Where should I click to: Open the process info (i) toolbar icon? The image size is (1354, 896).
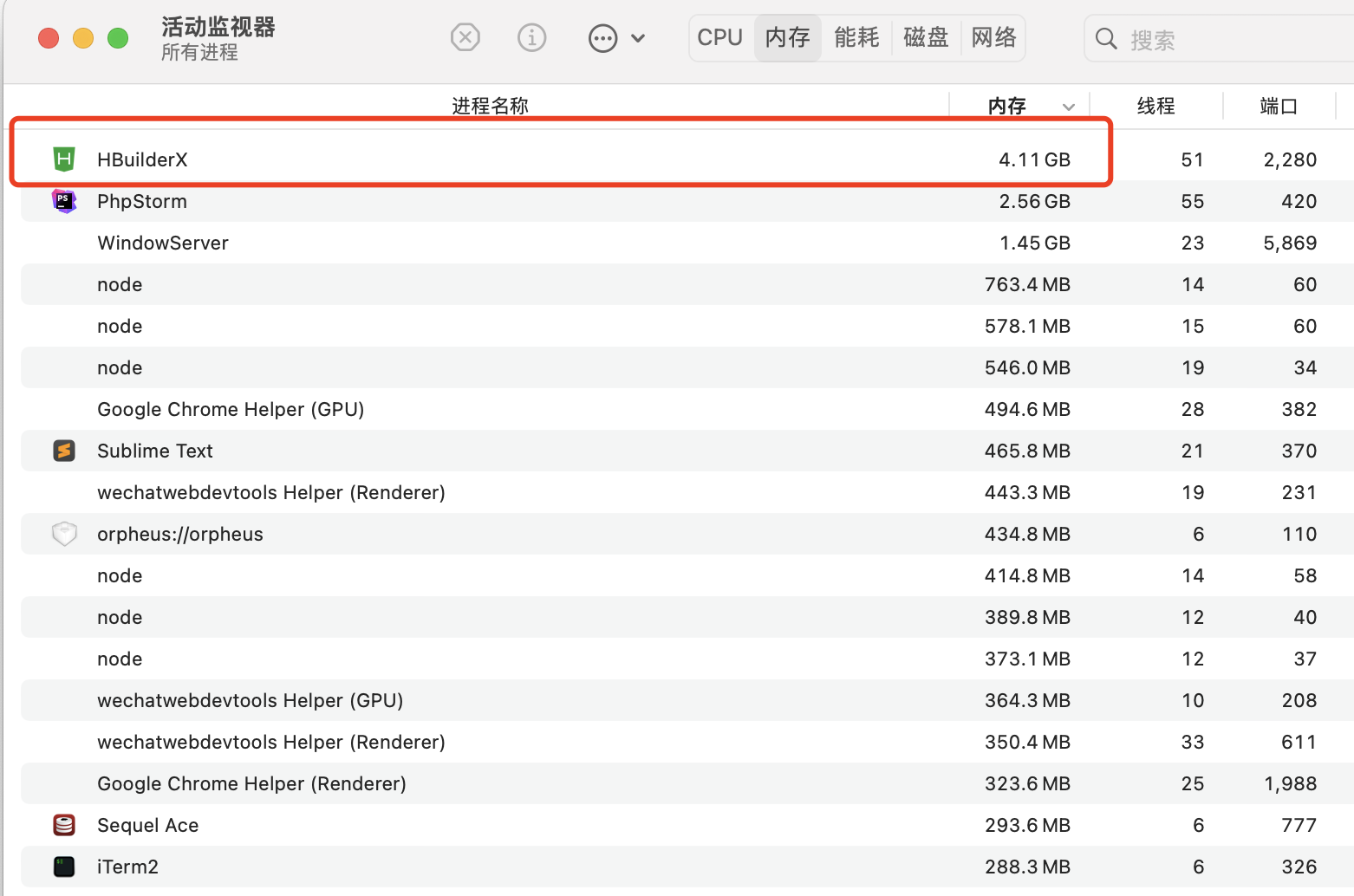(531, 38)
